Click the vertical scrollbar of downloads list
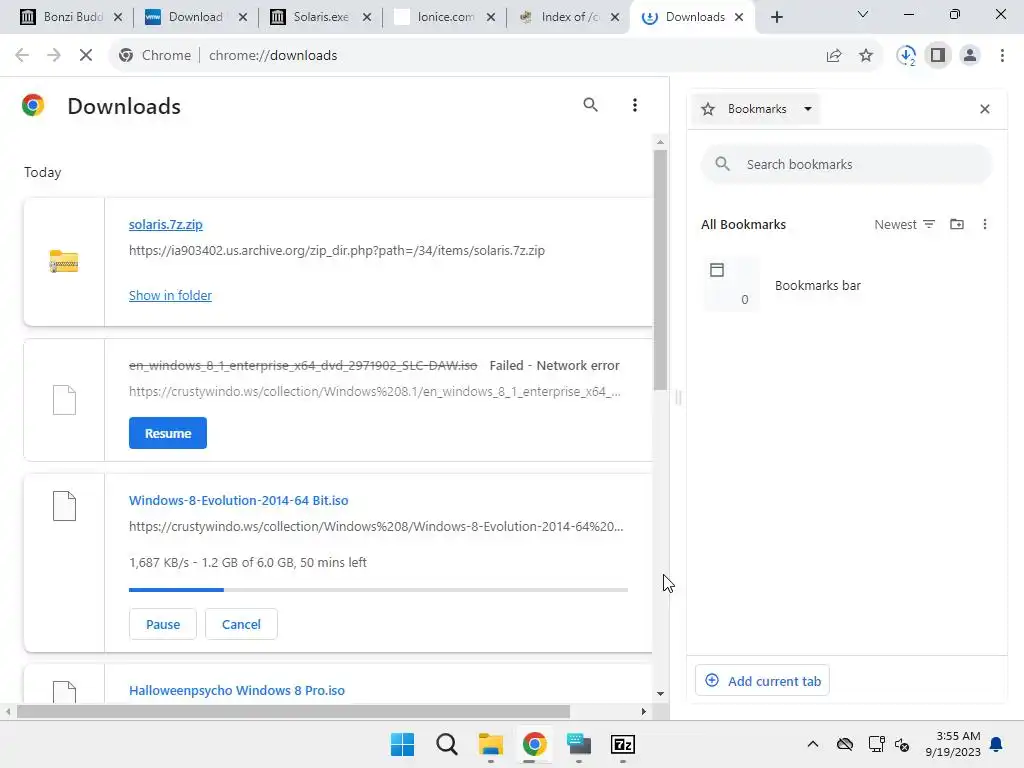The height and width of the screenshot is (768, 1024). (660, 270)
